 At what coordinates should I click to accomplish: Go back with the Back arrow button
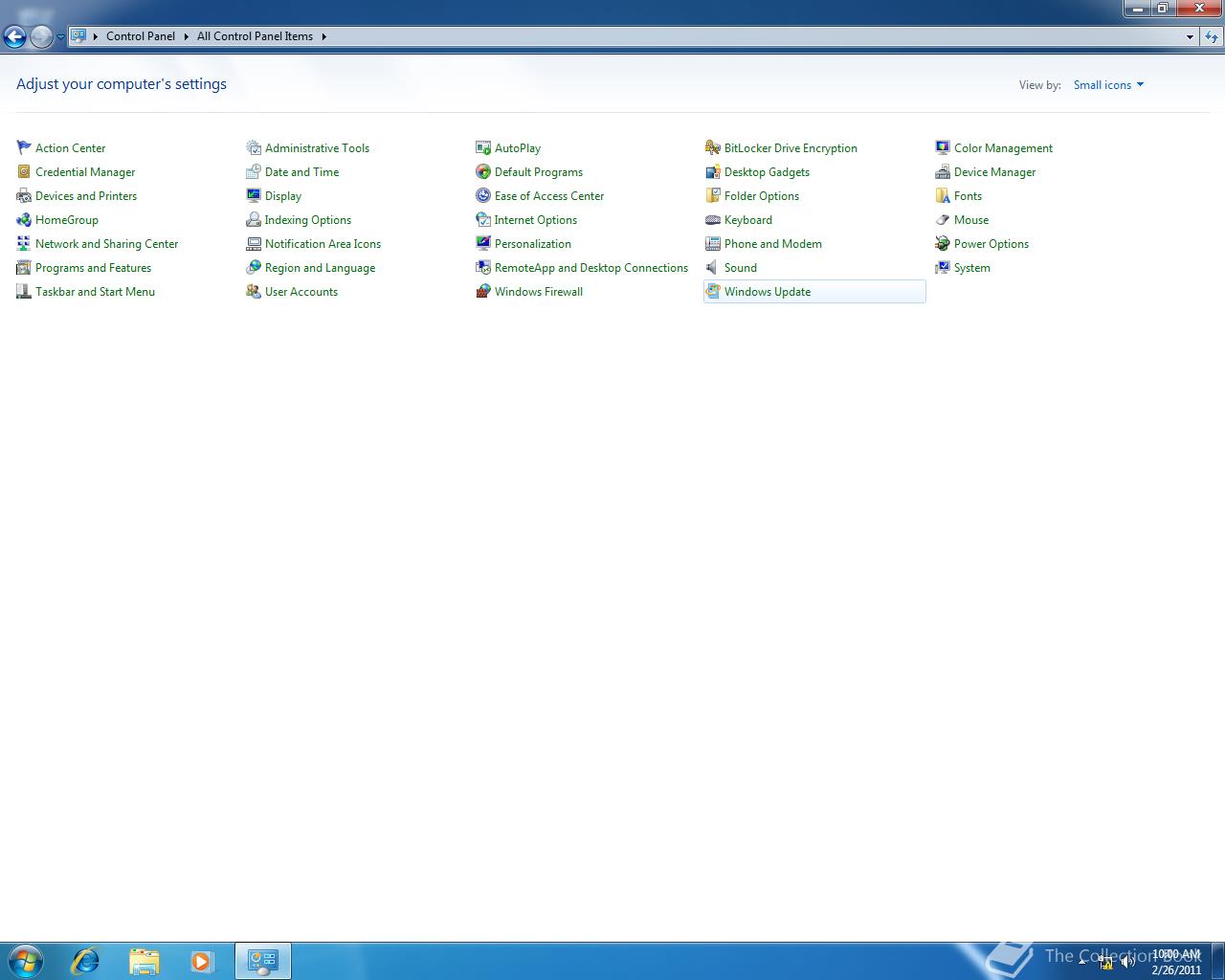pos(14,36)
